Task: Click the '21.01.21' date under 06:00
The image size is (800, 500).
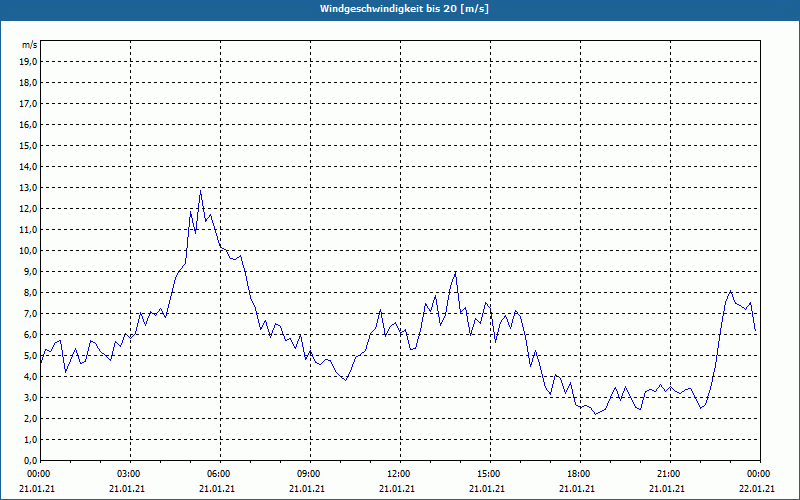Action: [x=217, y=488]
